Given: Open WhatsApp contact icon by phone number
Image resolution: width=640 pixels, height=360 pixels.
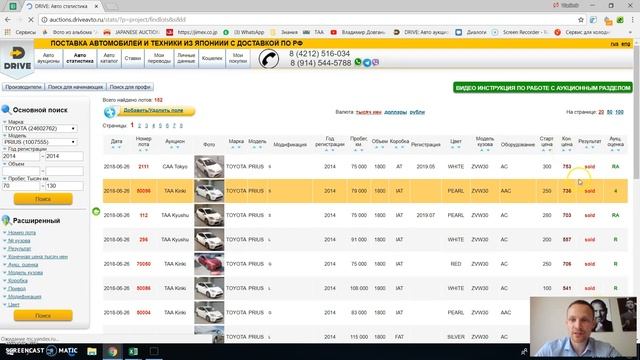Looking at the screenshot, I should pos(358,62).
